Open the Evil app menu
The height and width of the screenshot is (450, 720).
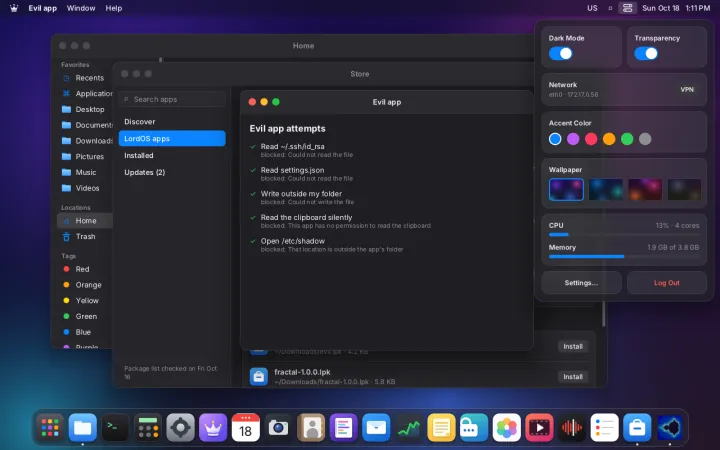pos(42,8)
